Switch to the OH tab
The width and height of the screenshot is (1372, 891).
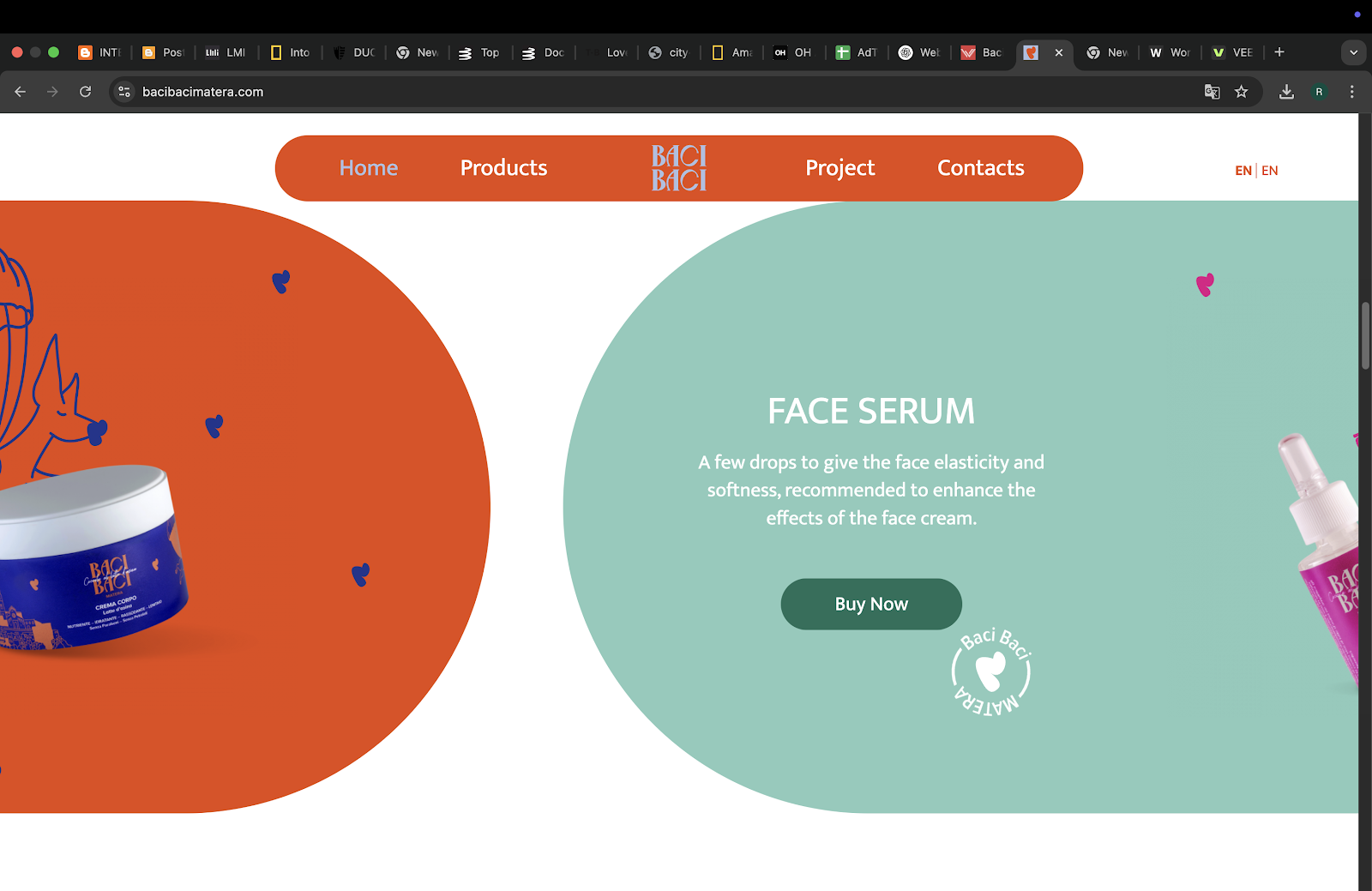[x=795, y=52]
